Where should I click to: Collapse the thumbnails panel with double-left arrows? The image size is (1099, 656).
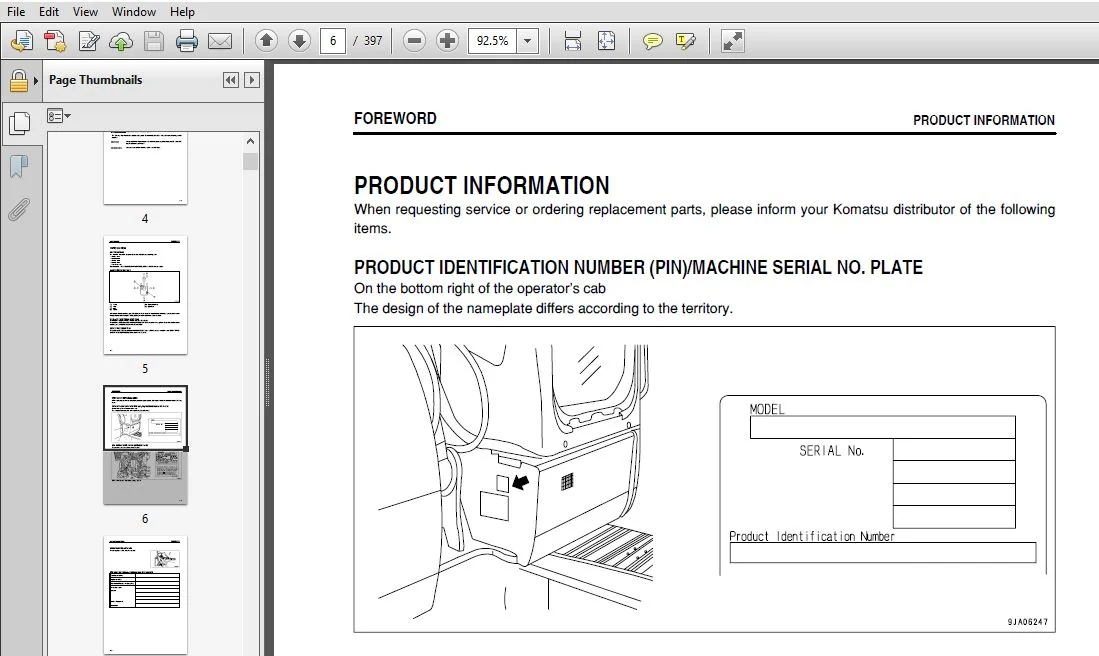click(x=231, y=80)
